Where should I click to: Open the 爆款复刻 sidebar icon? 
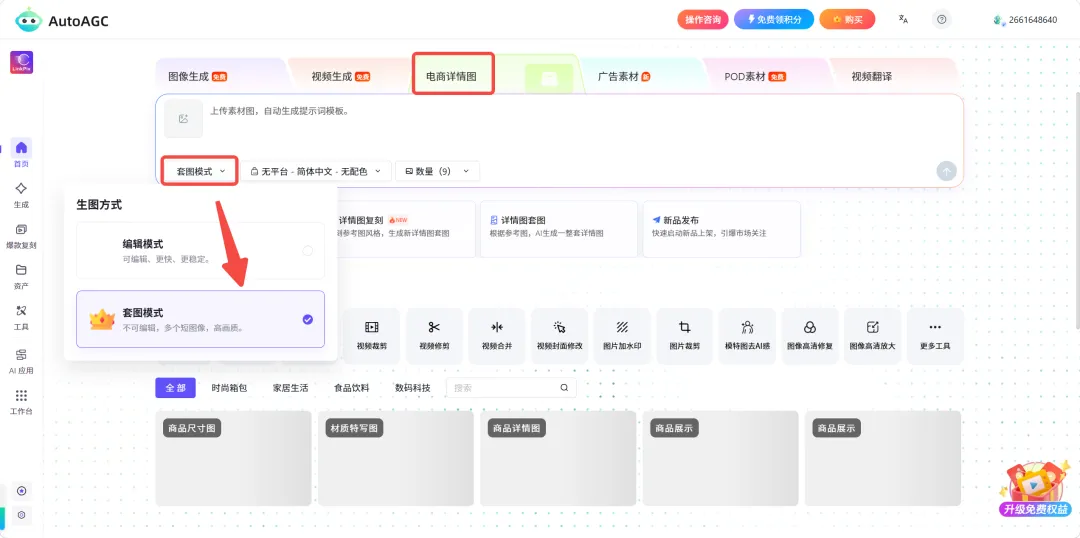[21, 229]
